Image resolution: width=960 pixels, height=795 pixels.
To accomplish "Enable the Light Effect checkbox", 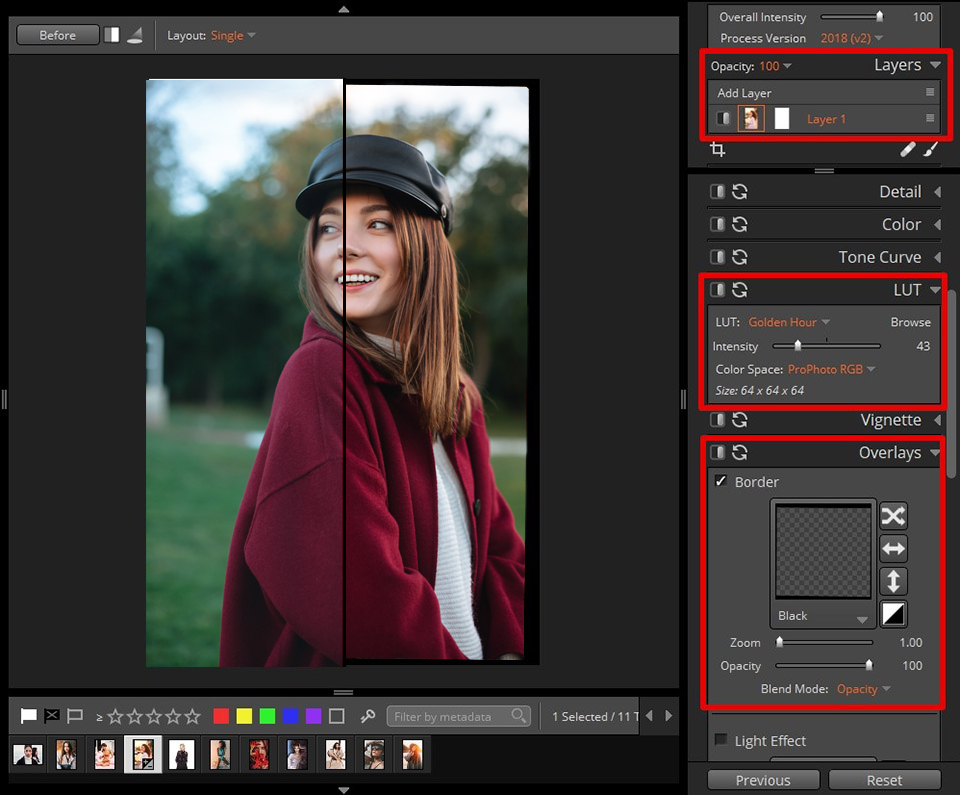I will 721,740.
